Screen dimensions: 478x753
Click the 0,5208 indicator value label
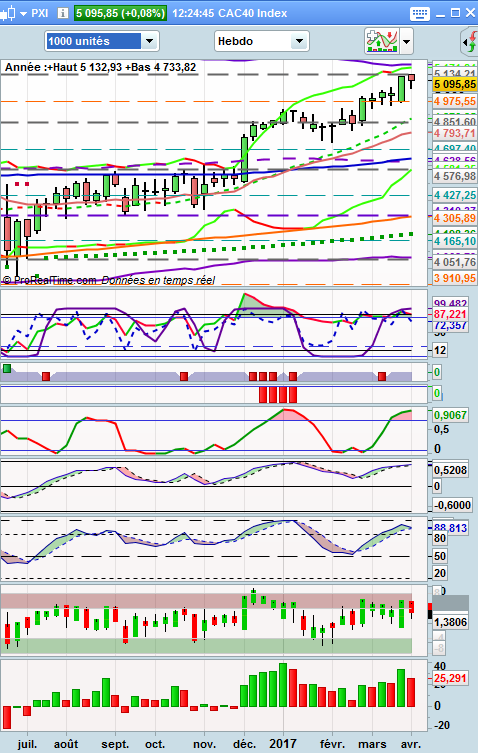pos(450,470)
